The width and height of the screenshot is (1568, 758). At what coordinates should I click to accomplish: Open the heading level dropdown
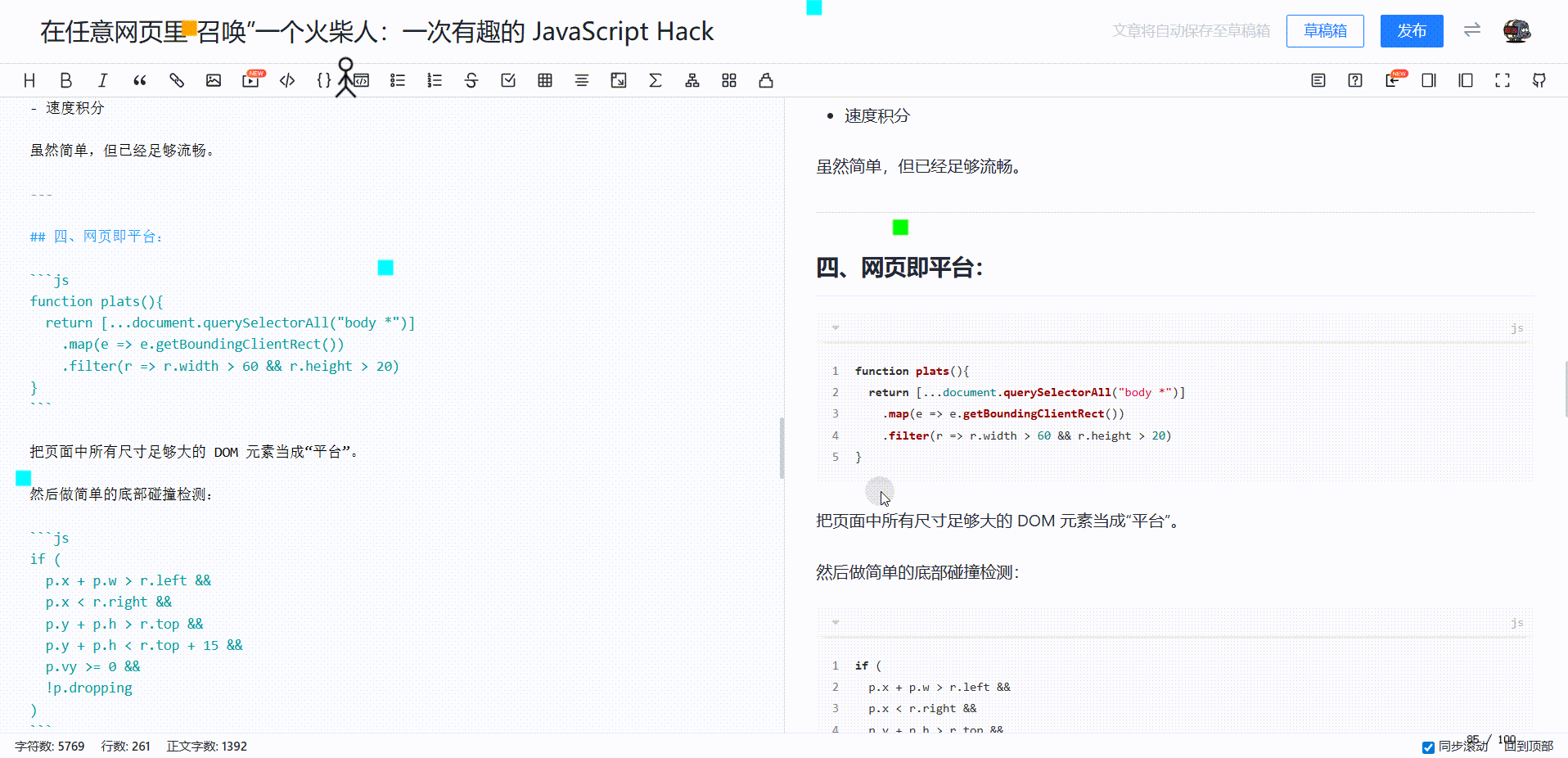point(29,80)
